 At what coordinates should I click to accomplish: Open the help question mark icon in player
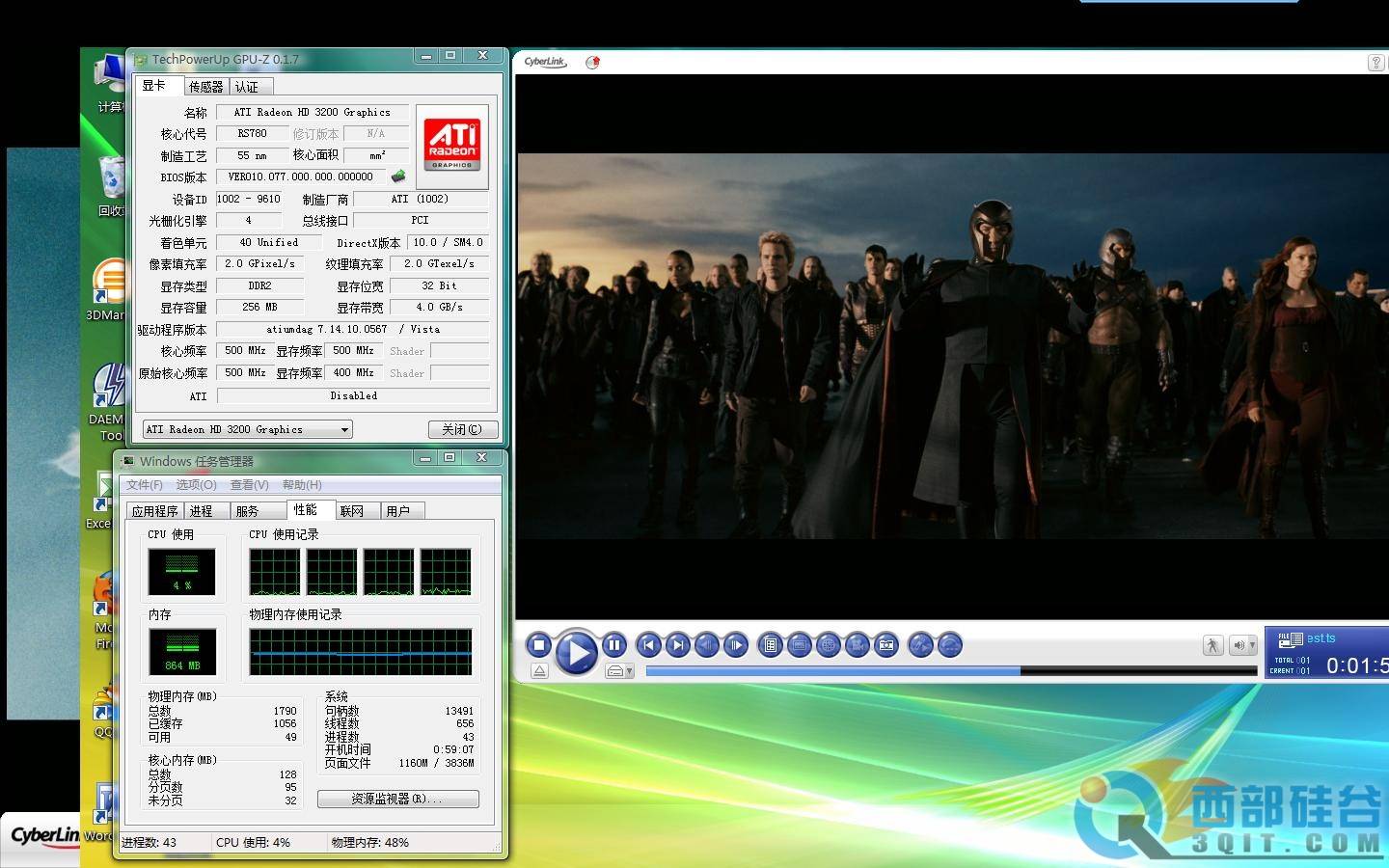(x=1376, y=63)
